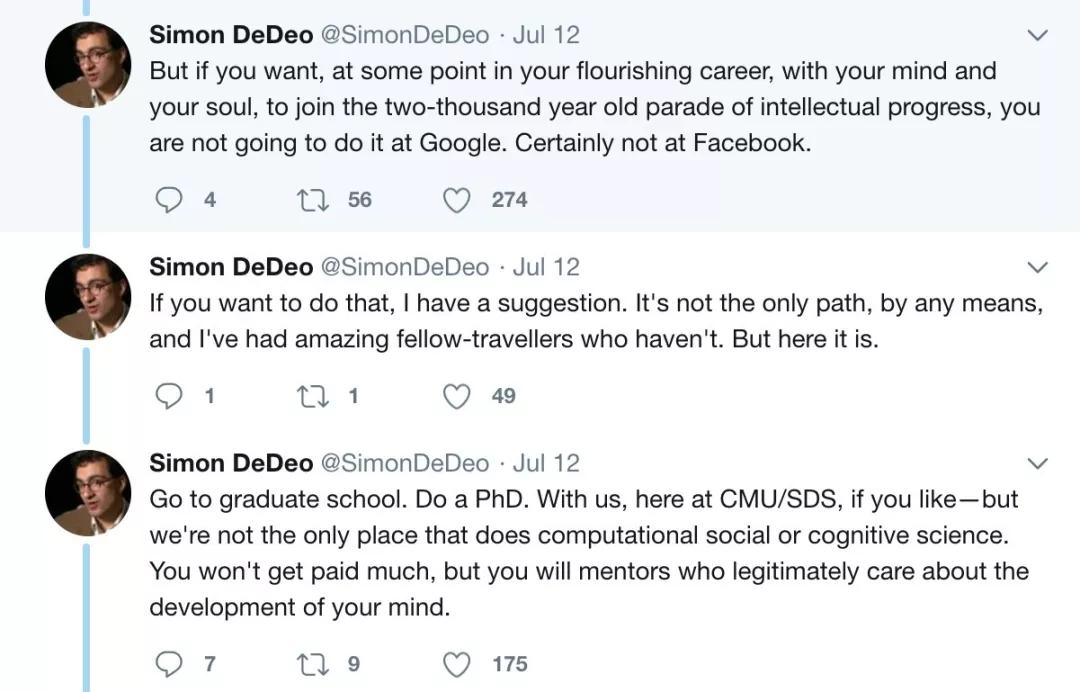Like the tweet with 175 likes
1080x692 pixels.
click(x=457, y=663)
